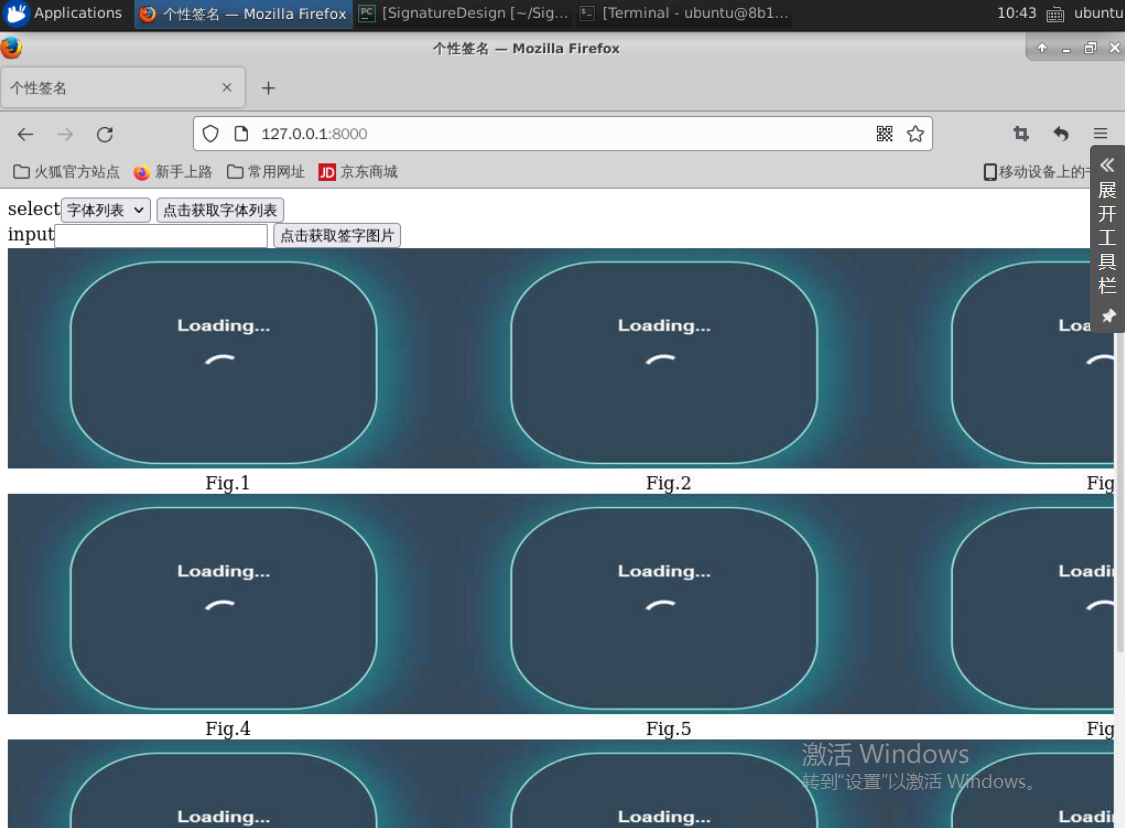Open the 京东商城 bookmark
Viewport: 1125px width, 828px height.
pos(358,172)
